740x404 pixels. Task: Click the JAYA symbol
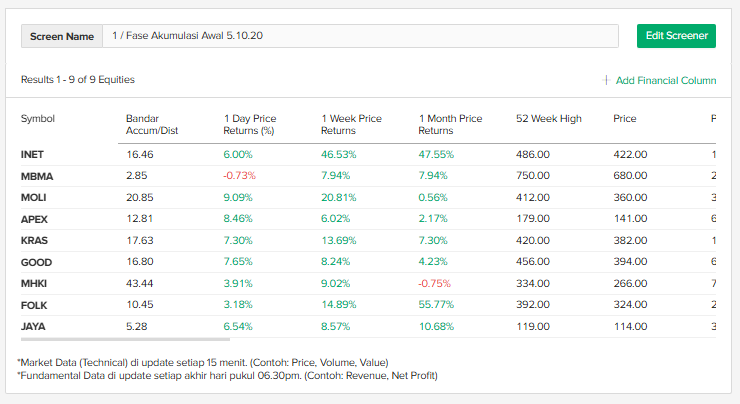coord(34,327)
